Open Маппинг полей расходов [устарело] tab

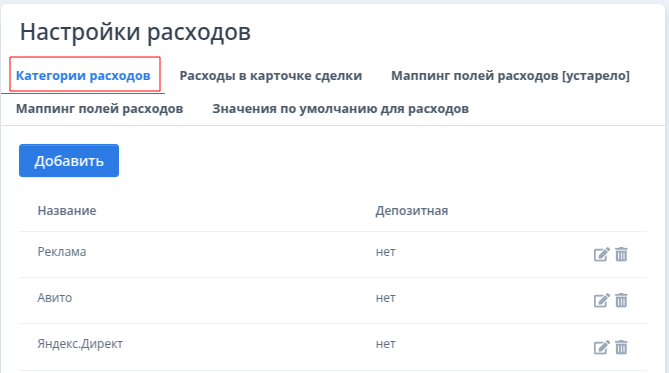tap(510, 76)
